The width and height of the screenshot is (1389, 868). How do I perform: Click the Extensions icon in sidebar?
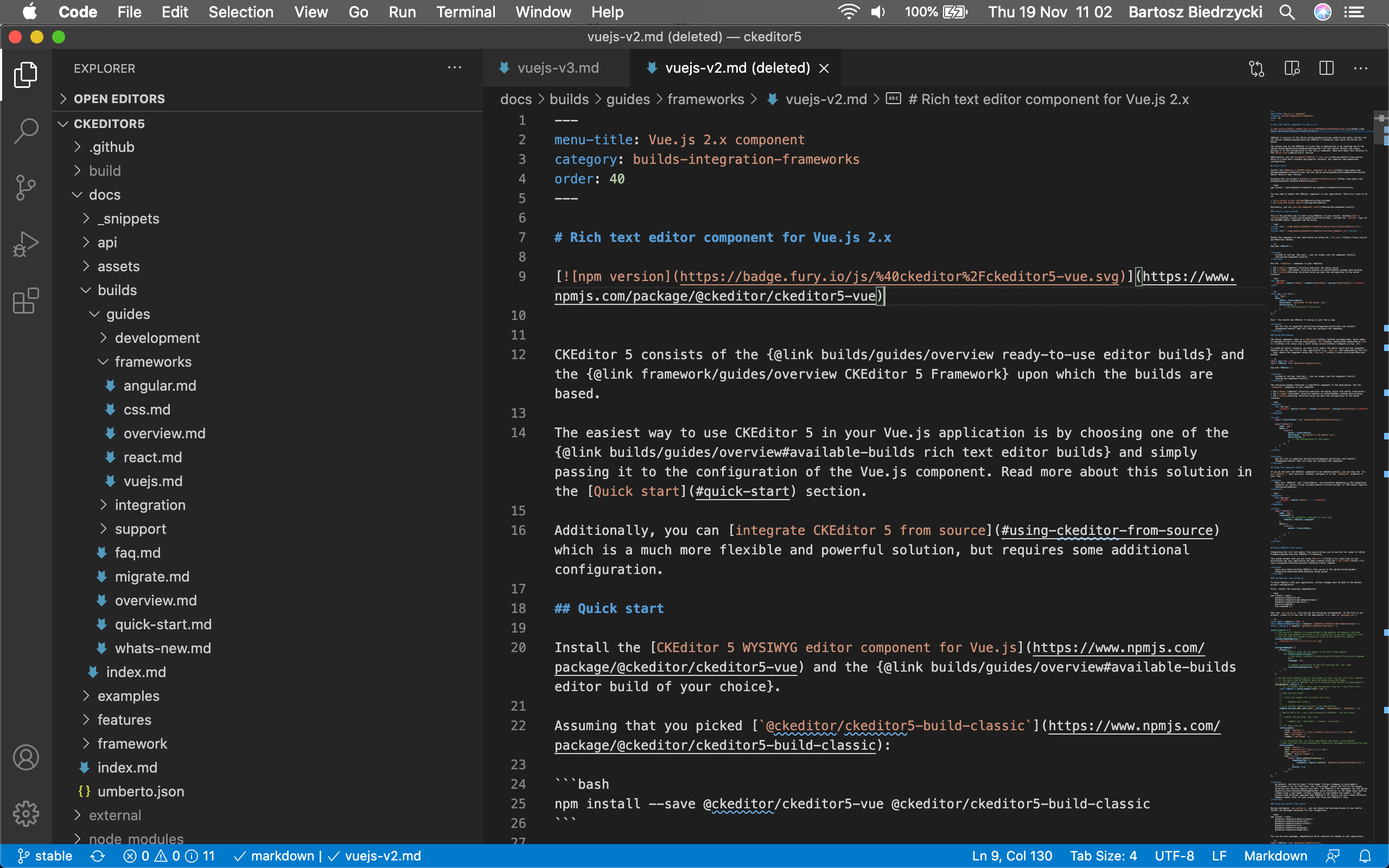point(26,301)
